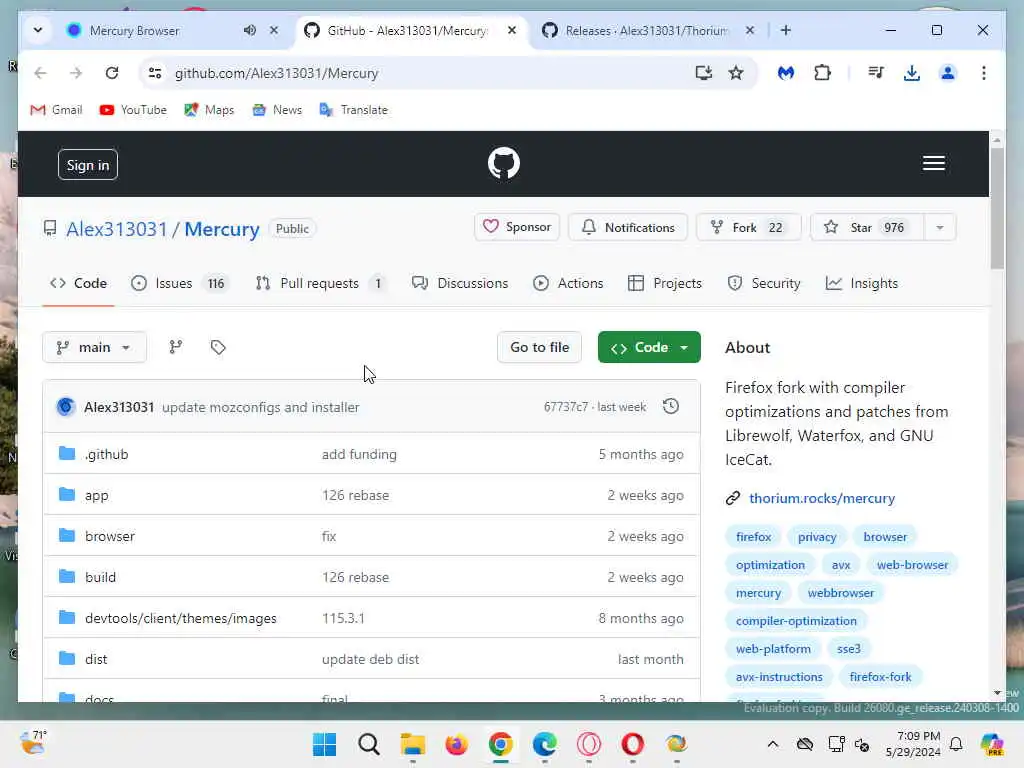
Task: Open the red Opera icon on taskbar
Action: point(632,744)
